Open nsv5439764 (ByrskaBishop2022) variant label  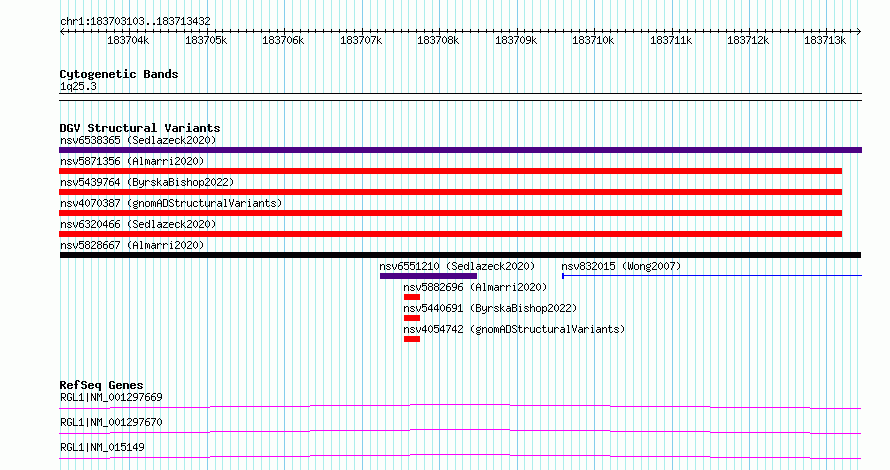[147, 182]
